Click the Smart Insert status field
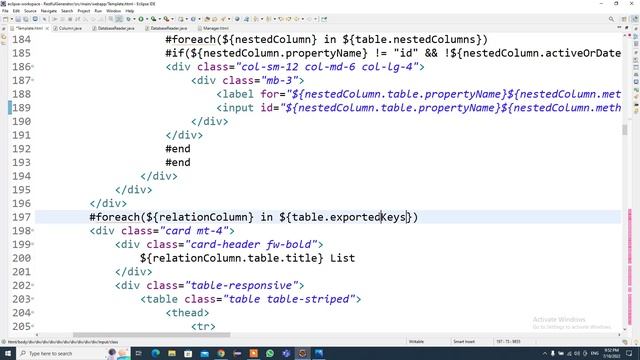This screenshot has height=360, width=640. click(x=464, y=342)
